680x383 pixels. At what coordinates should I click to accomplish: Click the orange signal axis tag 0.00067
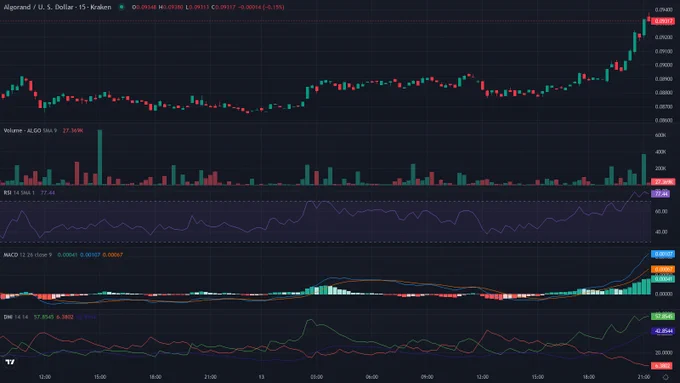tap(663, 269)
